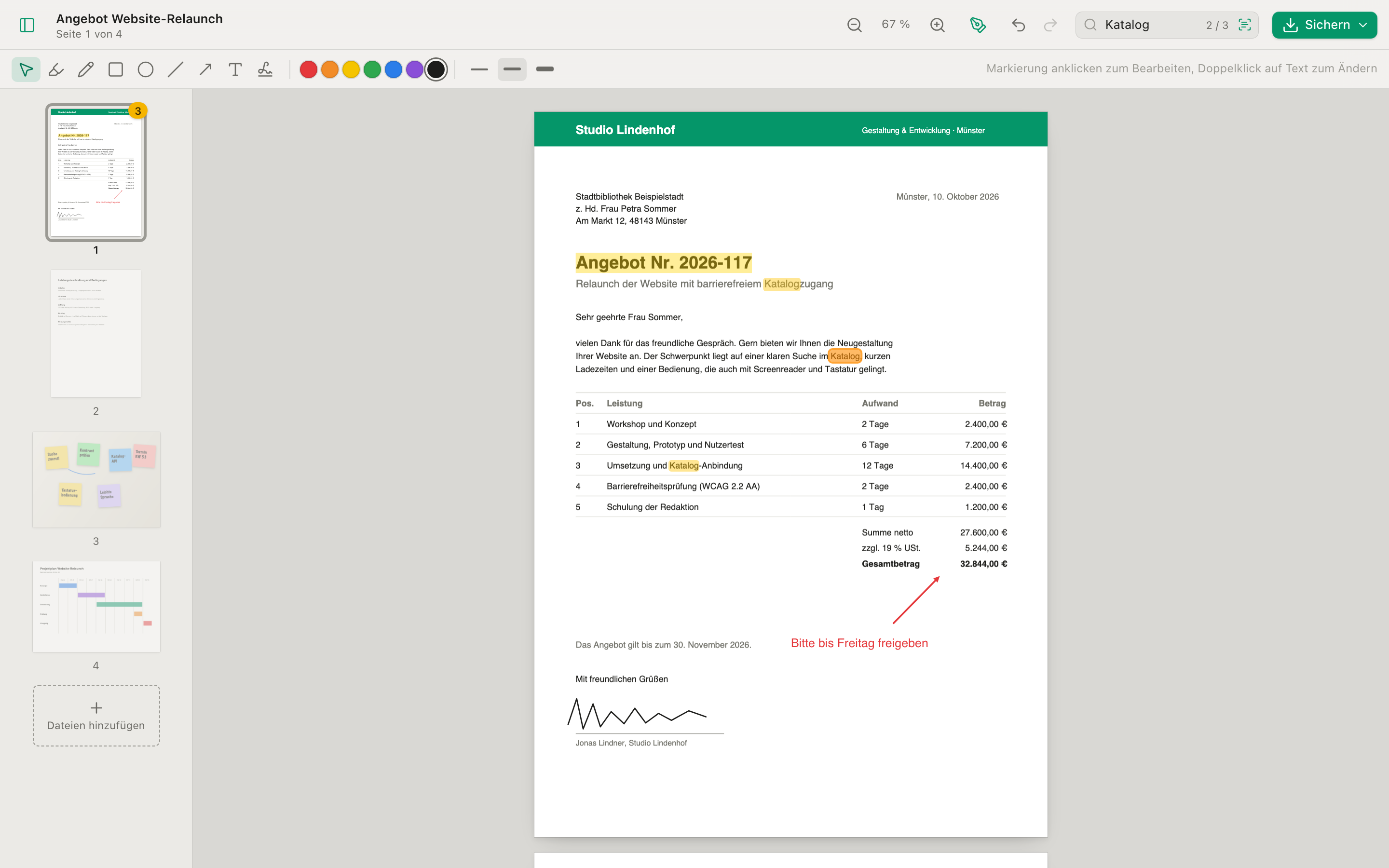The height and width of the screenshot is (868, 1389).
Task: Select the line tool
Action: click(x=176, y=69)
